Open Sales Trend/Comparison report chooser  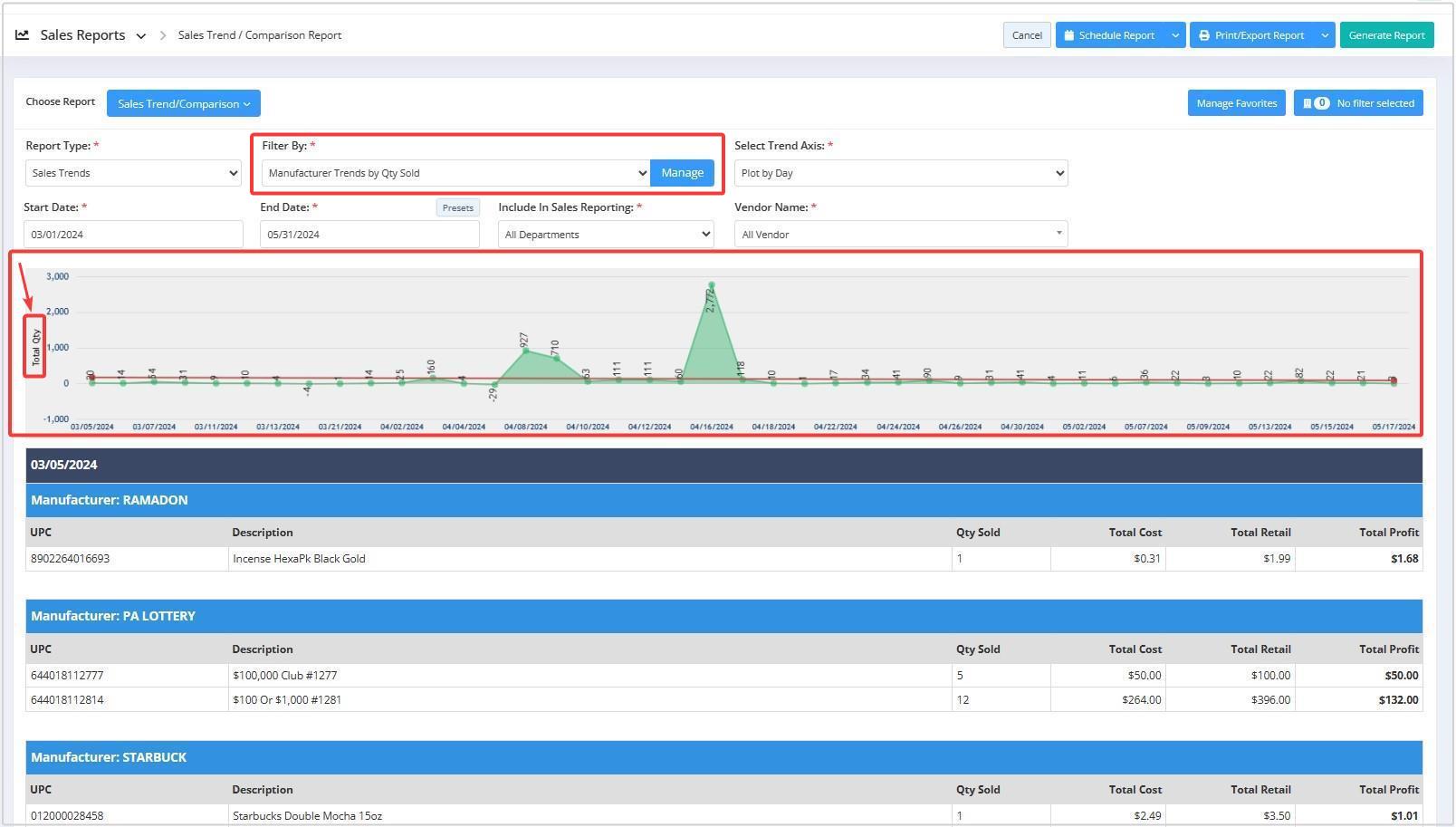pos(184,103)
